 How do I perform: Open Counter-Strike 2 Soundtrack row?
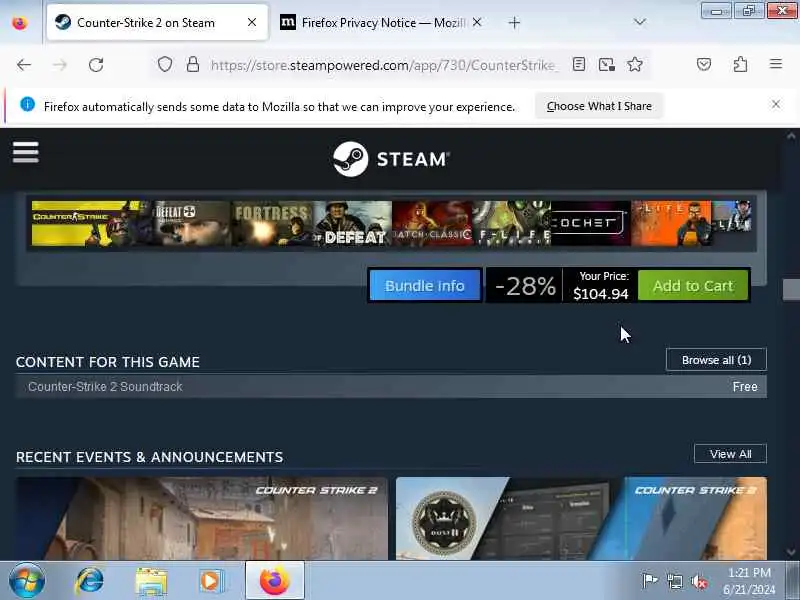[391, 387]
